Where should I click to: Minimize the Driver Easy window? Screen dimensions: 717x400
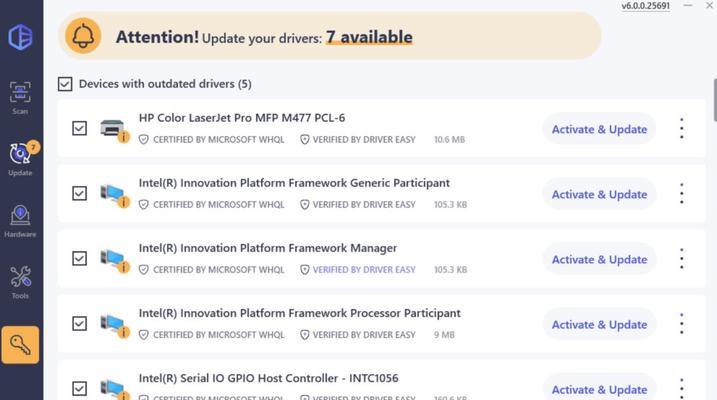click(688, 5)
